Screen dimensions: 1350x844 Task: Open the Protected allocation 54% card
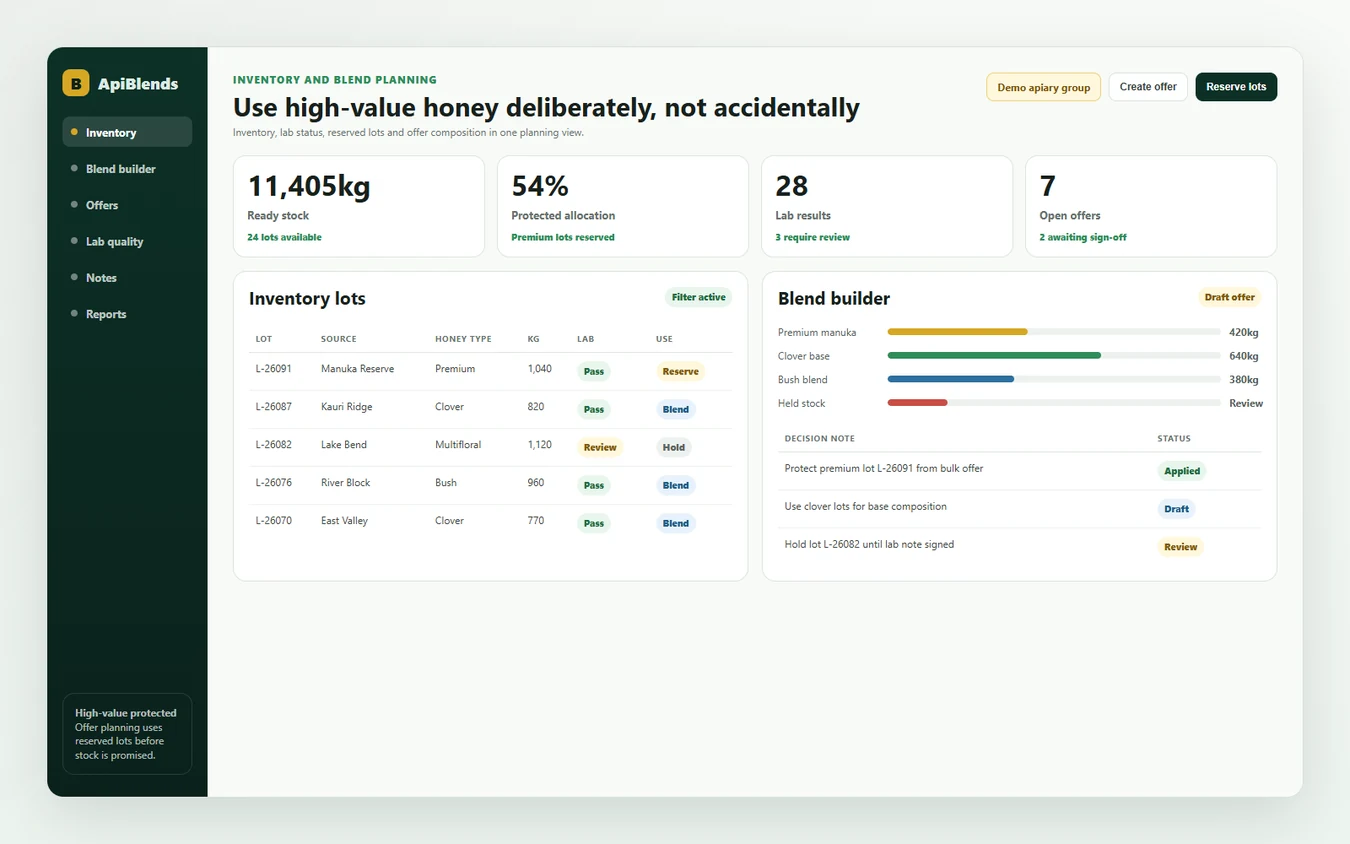623,206
